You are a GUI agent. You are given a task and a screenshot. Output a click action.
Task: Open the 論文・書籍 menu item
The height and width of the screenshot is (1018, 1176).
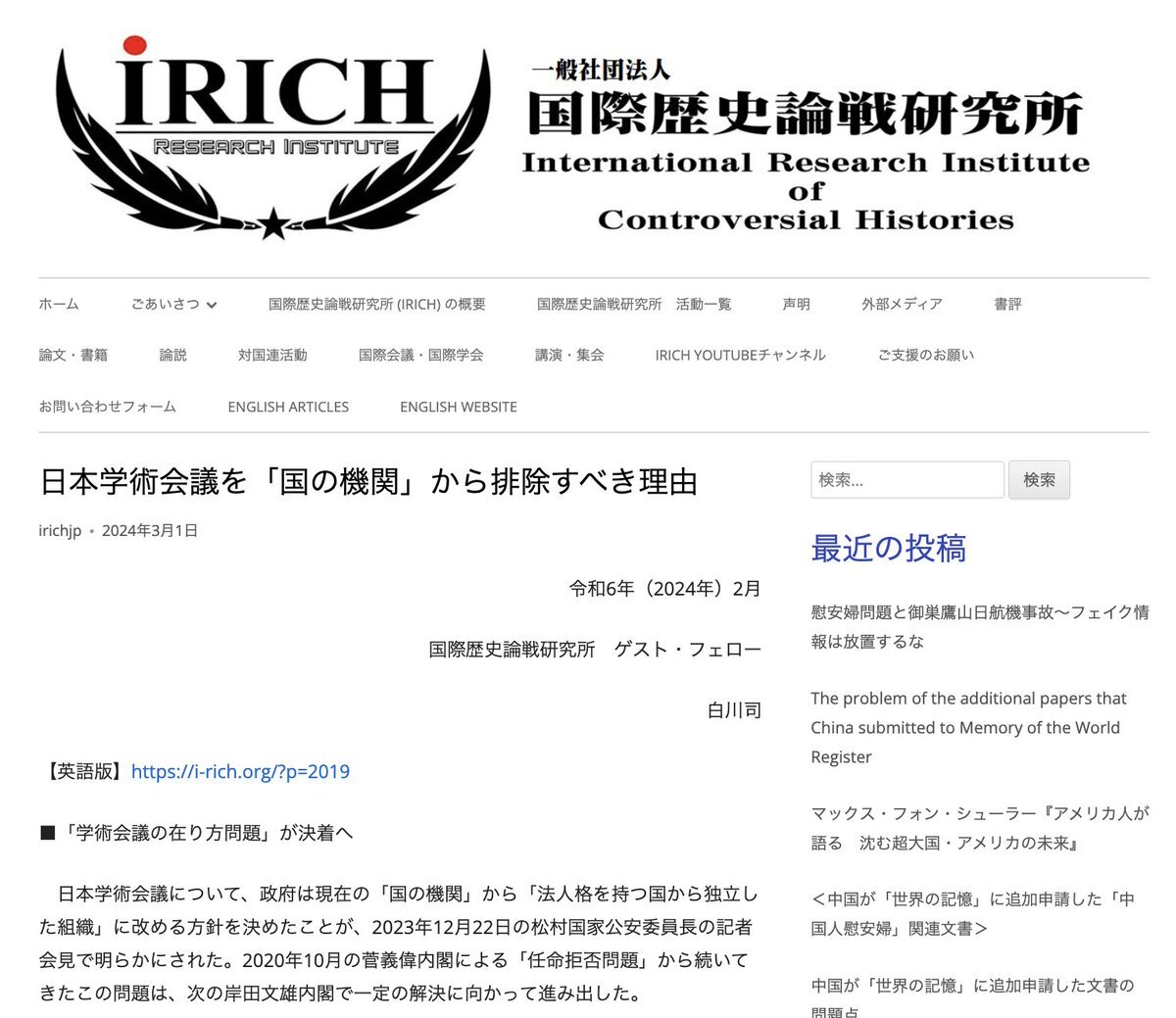(x=73, y=355)
